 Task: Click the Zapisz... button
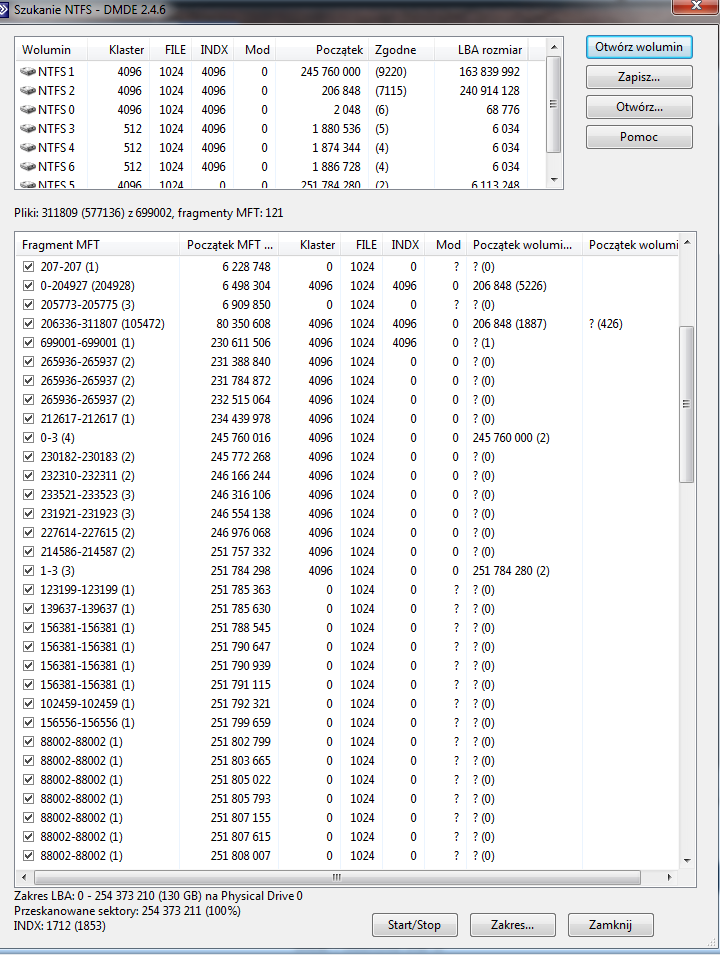(x=639, y=77)
